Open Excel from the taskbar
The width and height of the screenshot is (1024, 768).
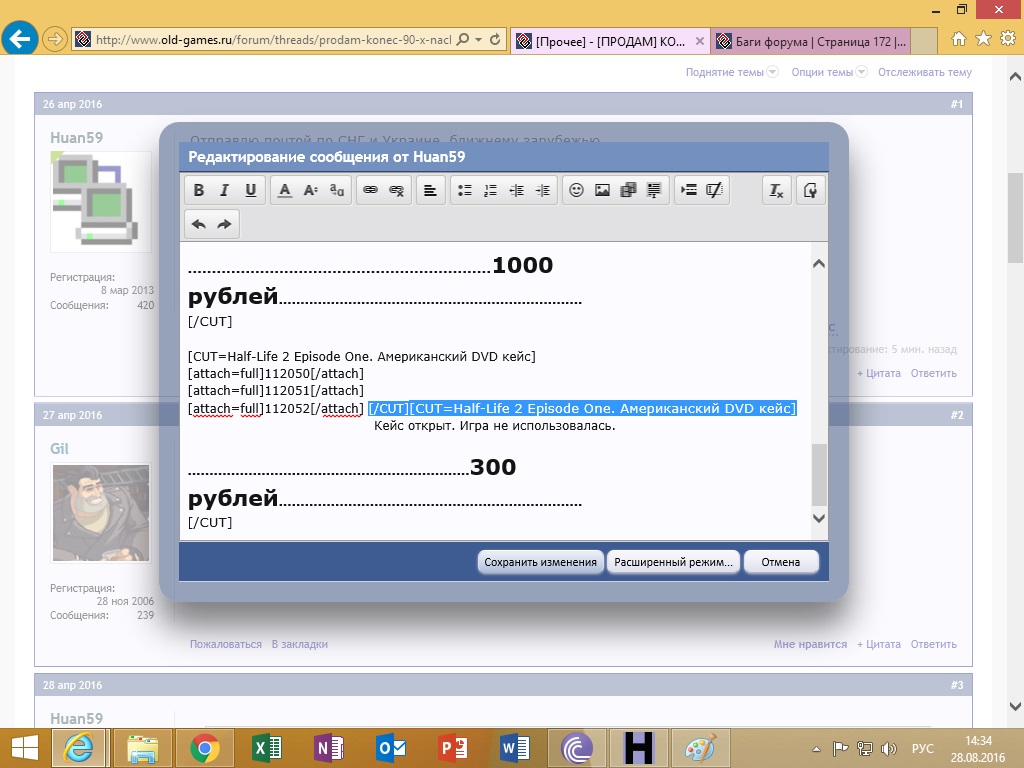pyautogui.click(x=266, y=748)
